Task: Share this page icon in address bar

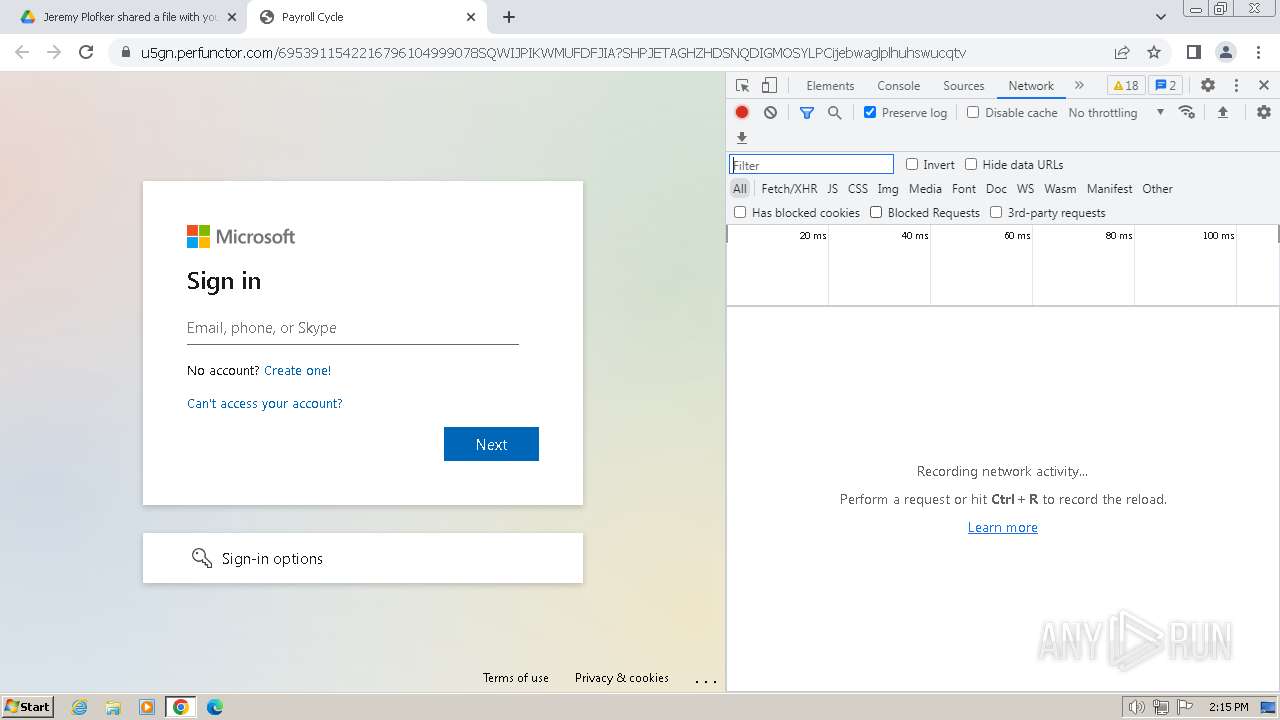Action: [1122, 52]
